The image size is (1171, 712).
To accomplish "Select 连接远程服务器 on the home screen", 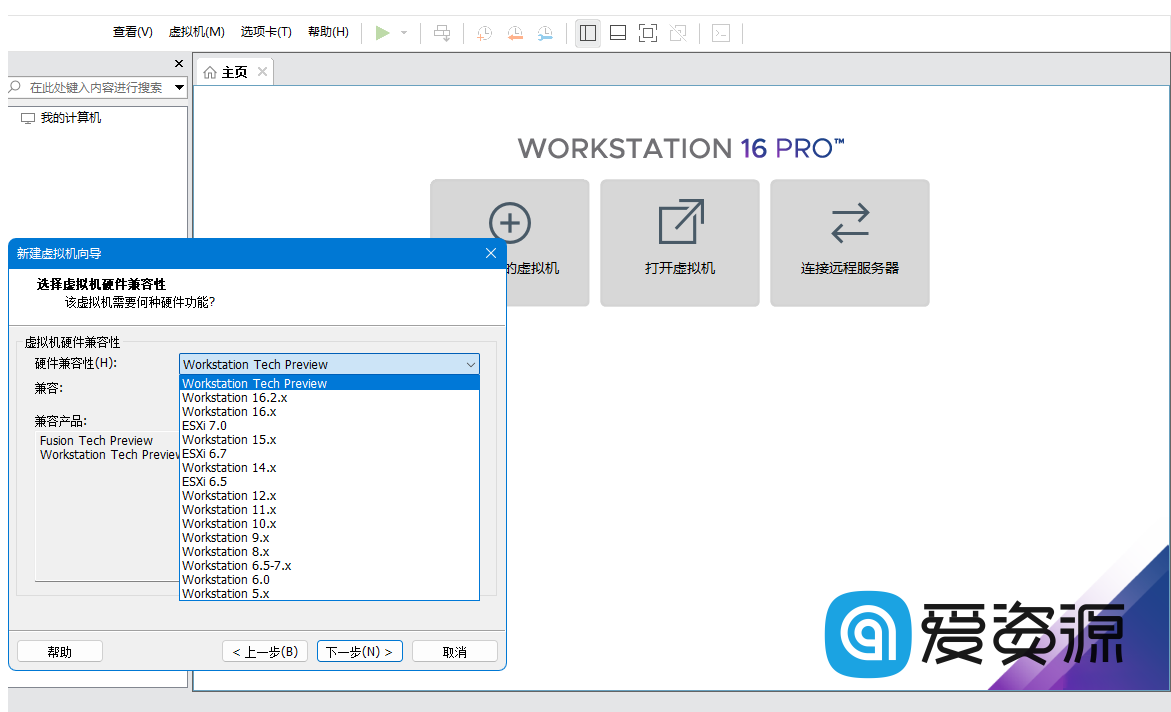I will [x=849, y=242].
